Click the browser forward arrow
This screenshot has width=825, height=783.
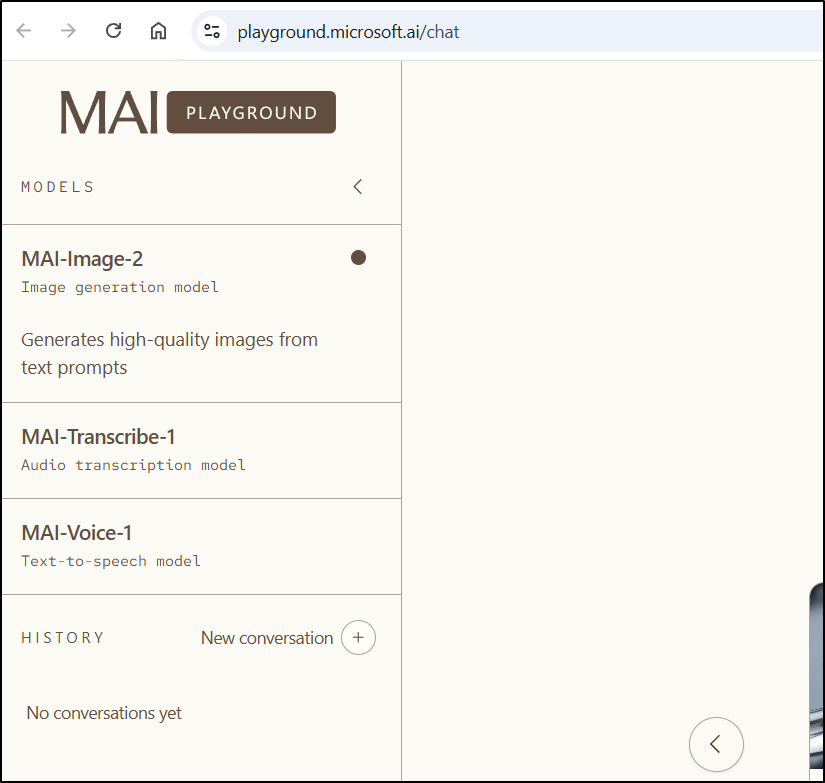pyautogui.click(x=68, y=31)
